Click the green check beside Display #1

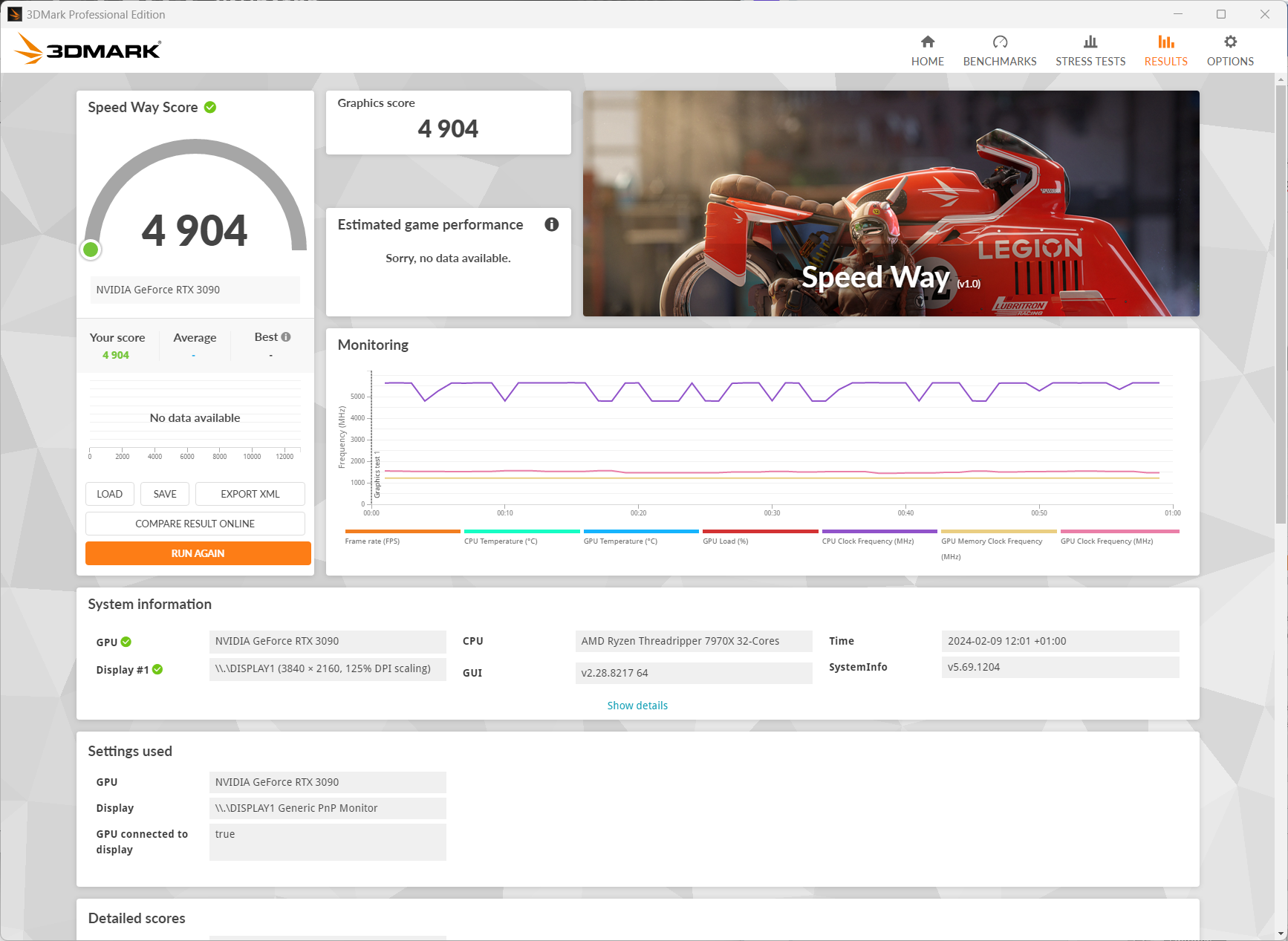157,669
